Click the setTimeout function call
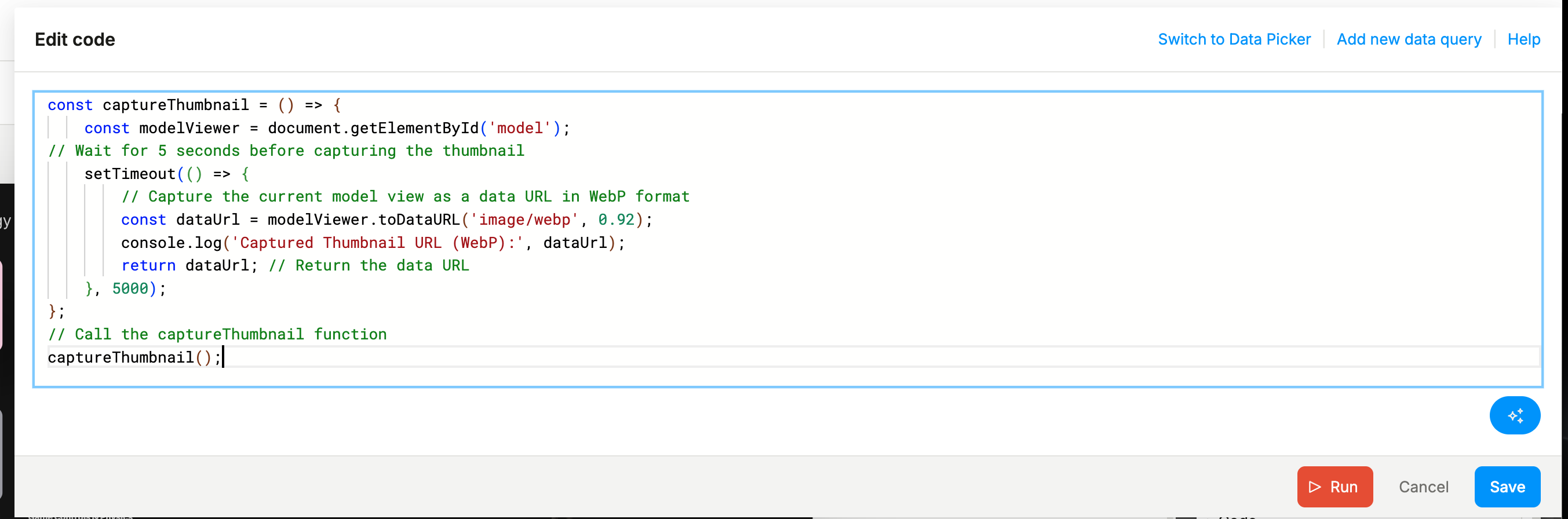Viewport: 1568px width, 519px height. click(130, 174)
